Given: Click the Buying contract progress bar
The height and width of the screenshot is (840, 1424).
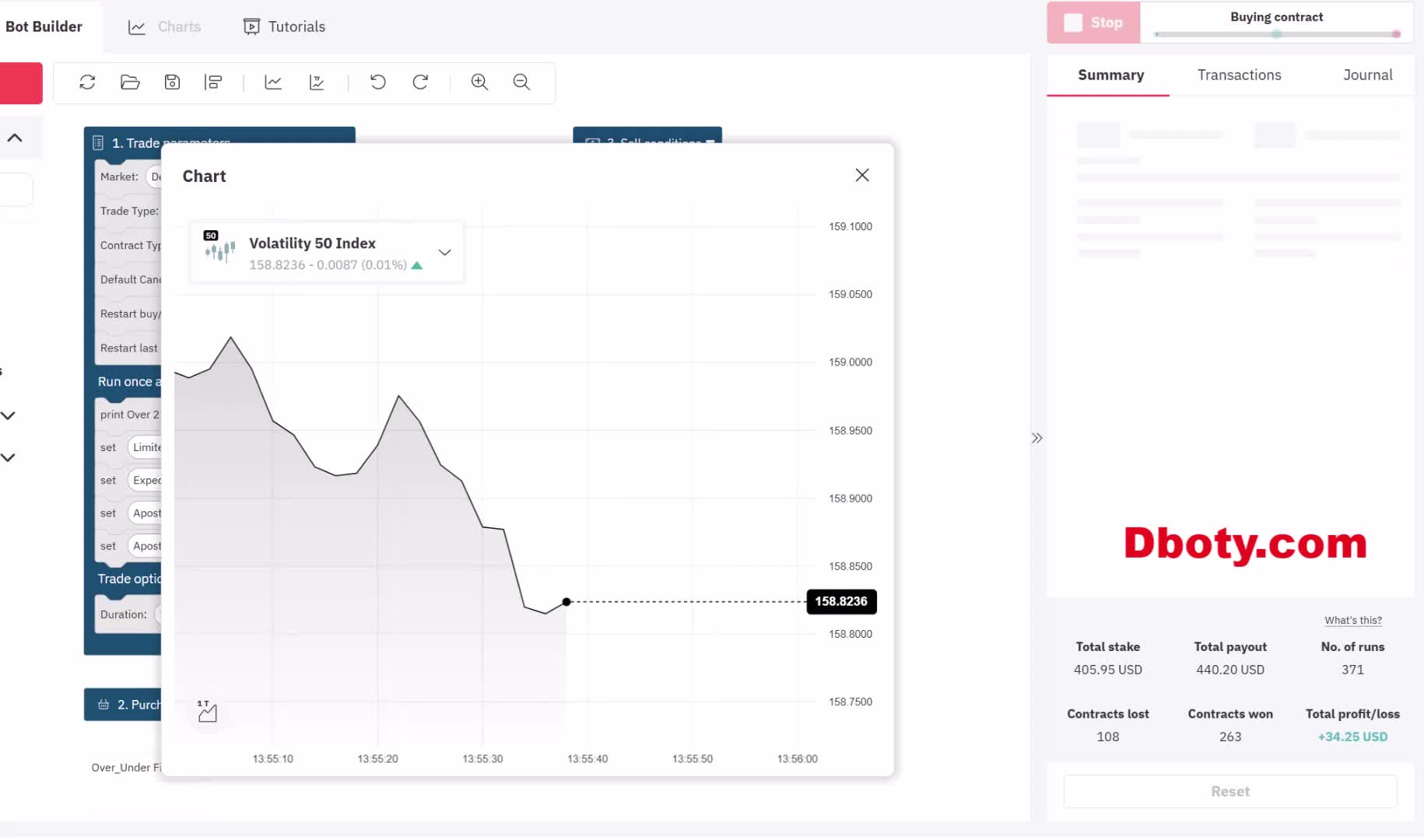Looking at the screenshot, I should point(1276,34).
